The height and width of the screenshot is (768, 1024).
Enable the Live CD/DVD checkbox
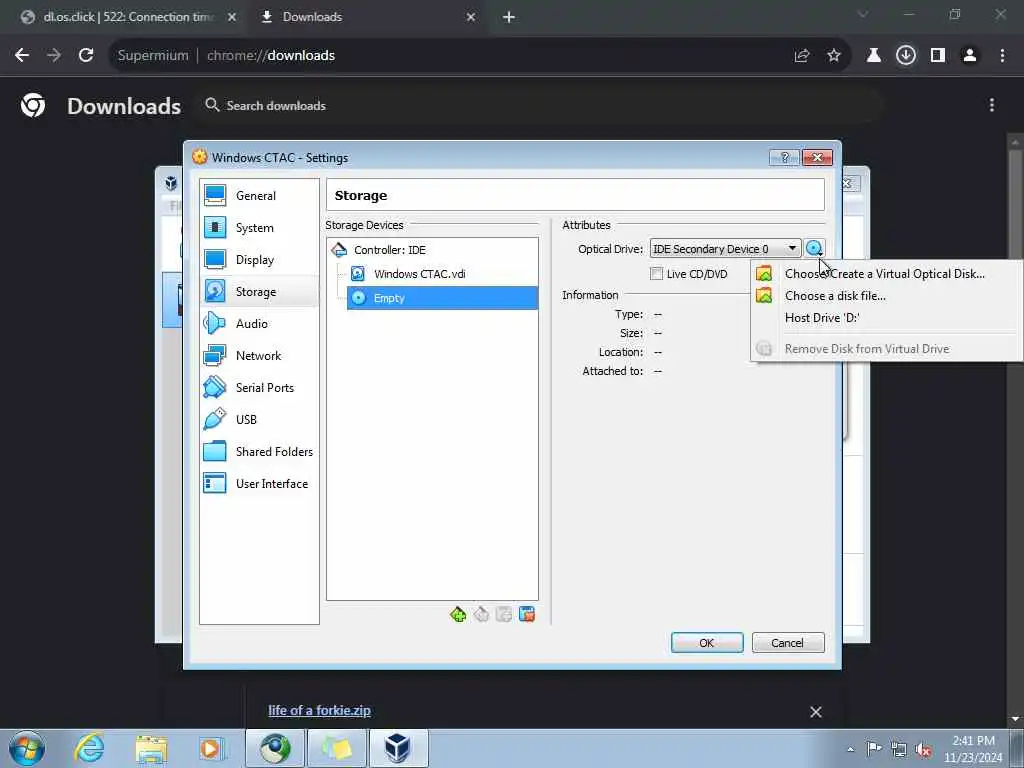point(656,274)
